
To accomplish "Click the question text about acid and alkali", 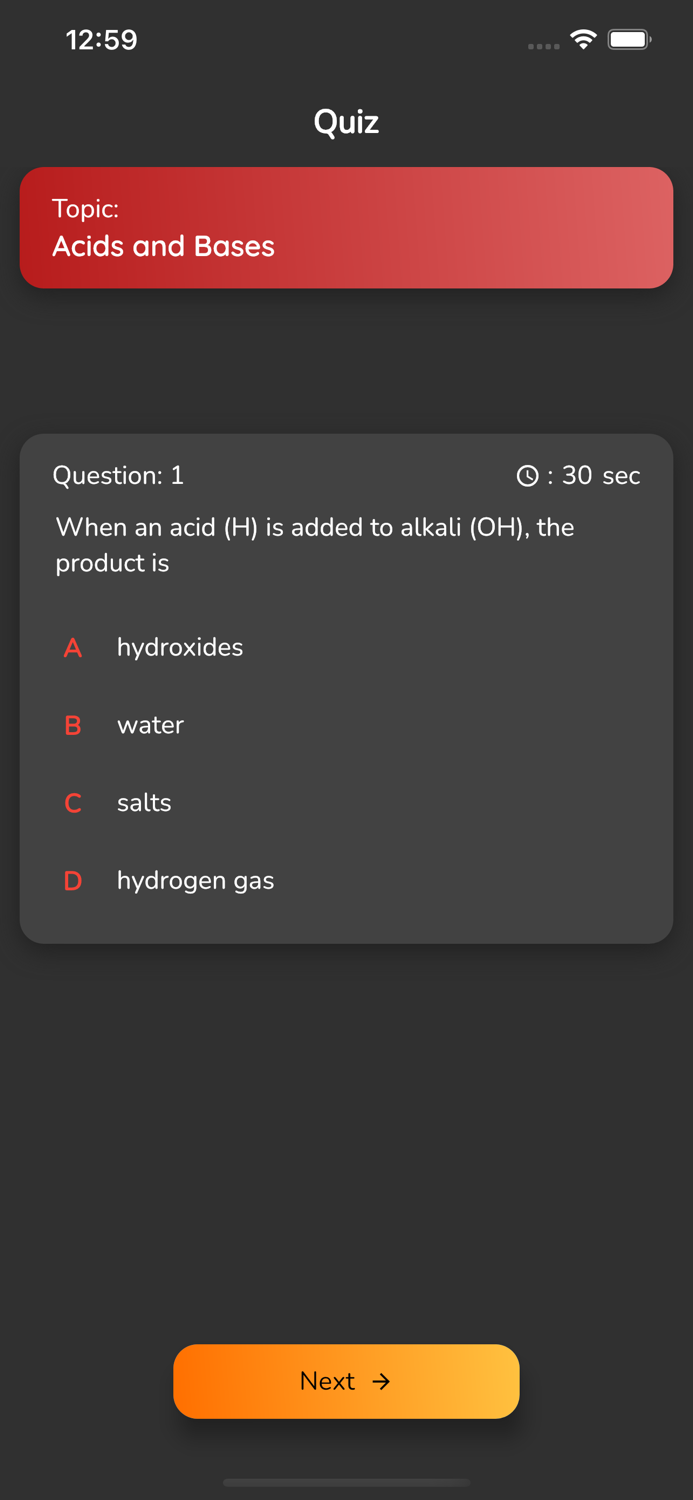I will click(x=315, y=545).
